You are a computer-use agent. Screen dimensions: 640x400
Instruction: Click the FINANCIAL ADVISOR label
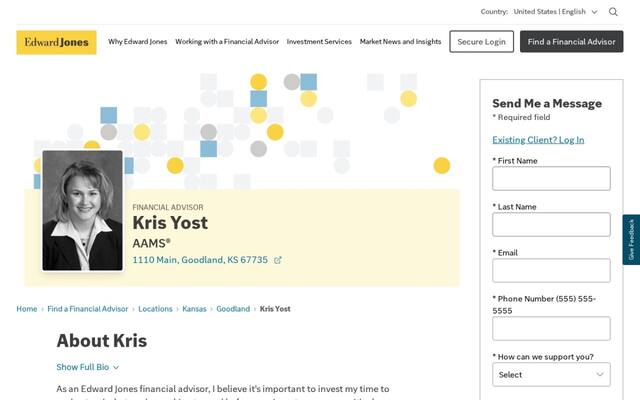(x=168, y=207)
